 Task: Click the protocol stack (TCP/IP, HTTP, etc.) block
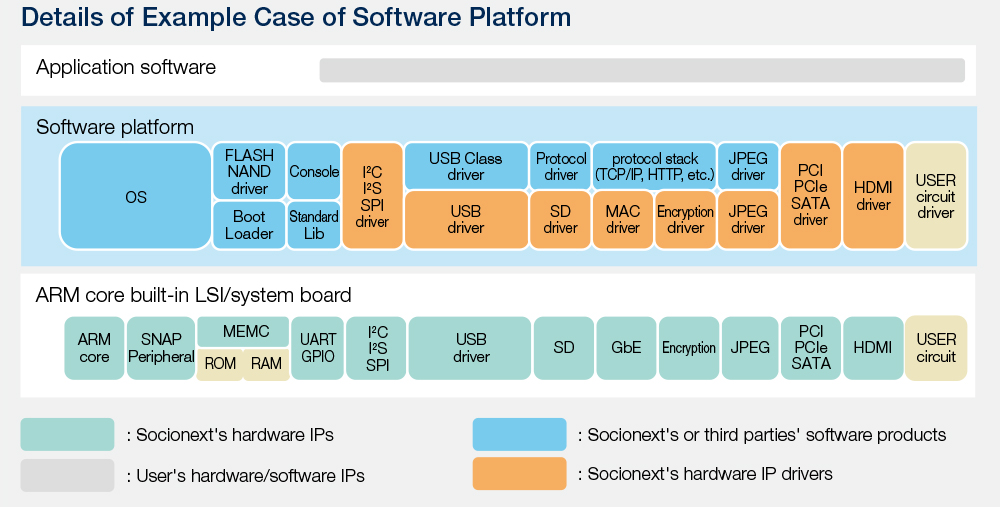654,166
